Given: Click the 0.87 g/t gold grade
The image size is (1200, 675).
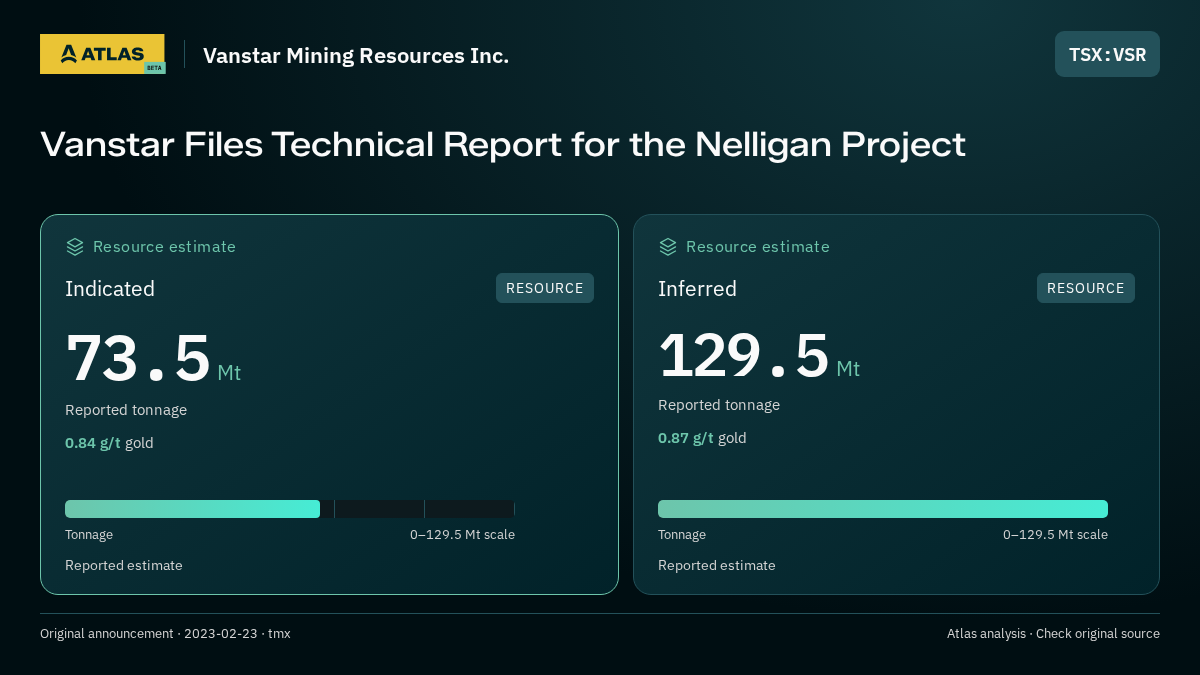Looking at the screenshot, I should pos(702,438).
